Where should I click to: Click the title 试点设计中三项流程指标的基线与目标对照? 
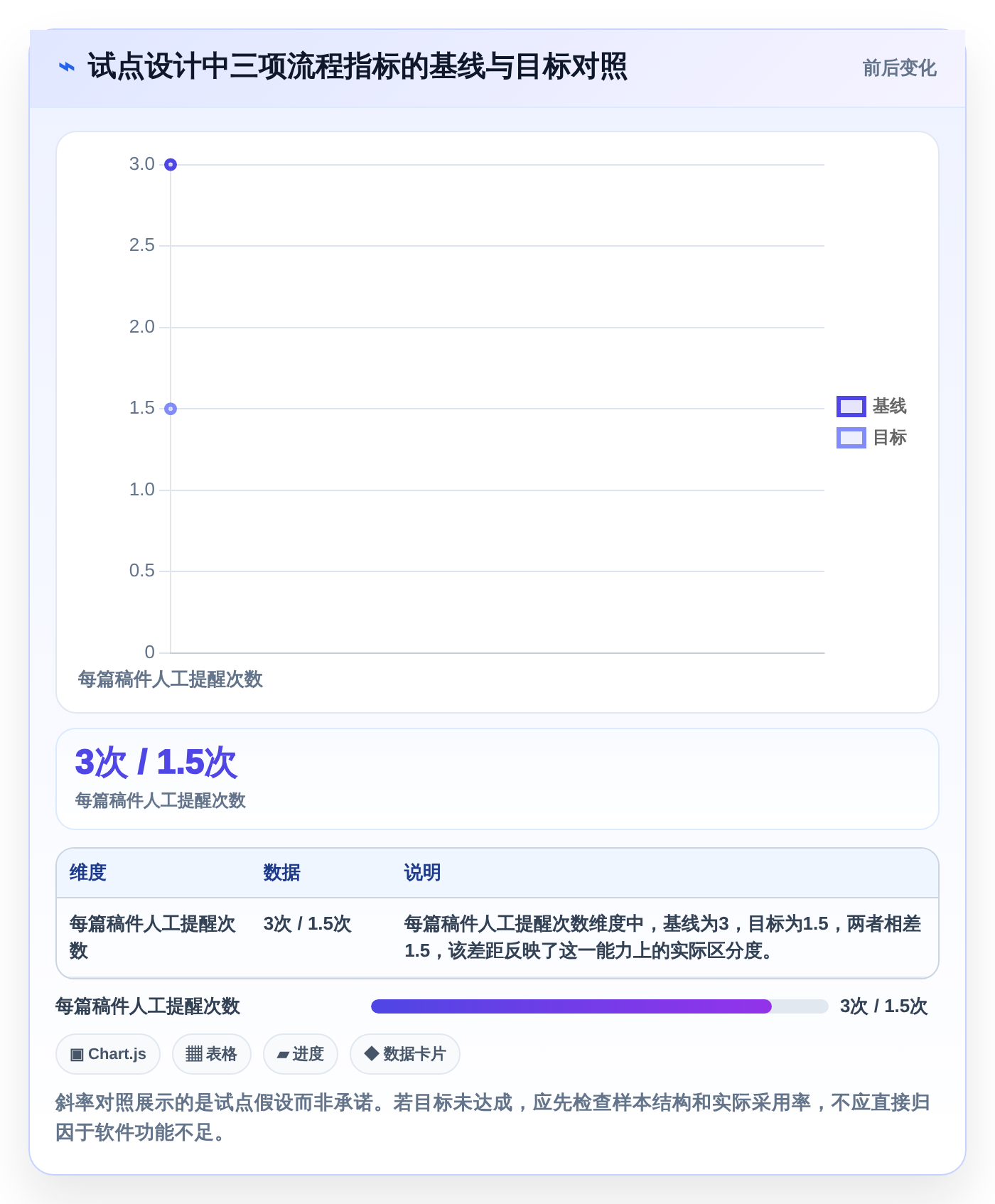(357, 68)
